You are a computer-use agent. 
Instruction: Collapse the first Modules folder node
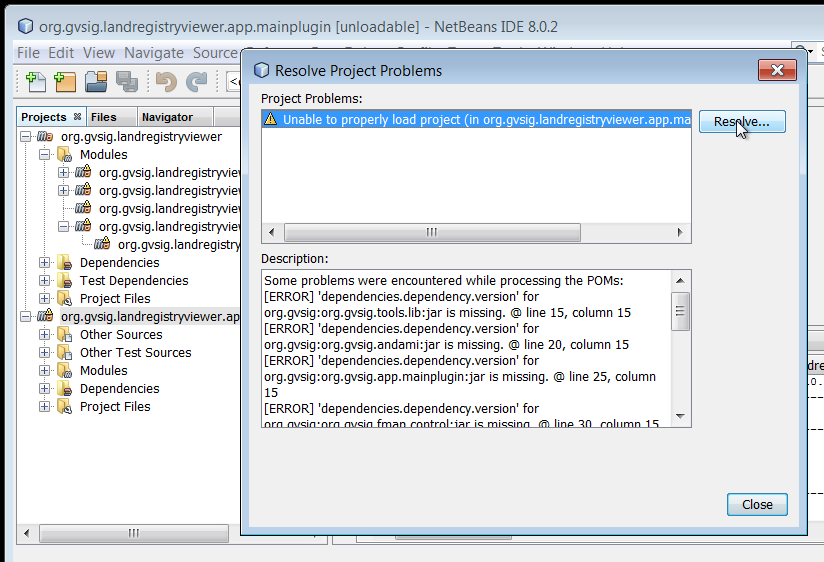click(45, 155)
